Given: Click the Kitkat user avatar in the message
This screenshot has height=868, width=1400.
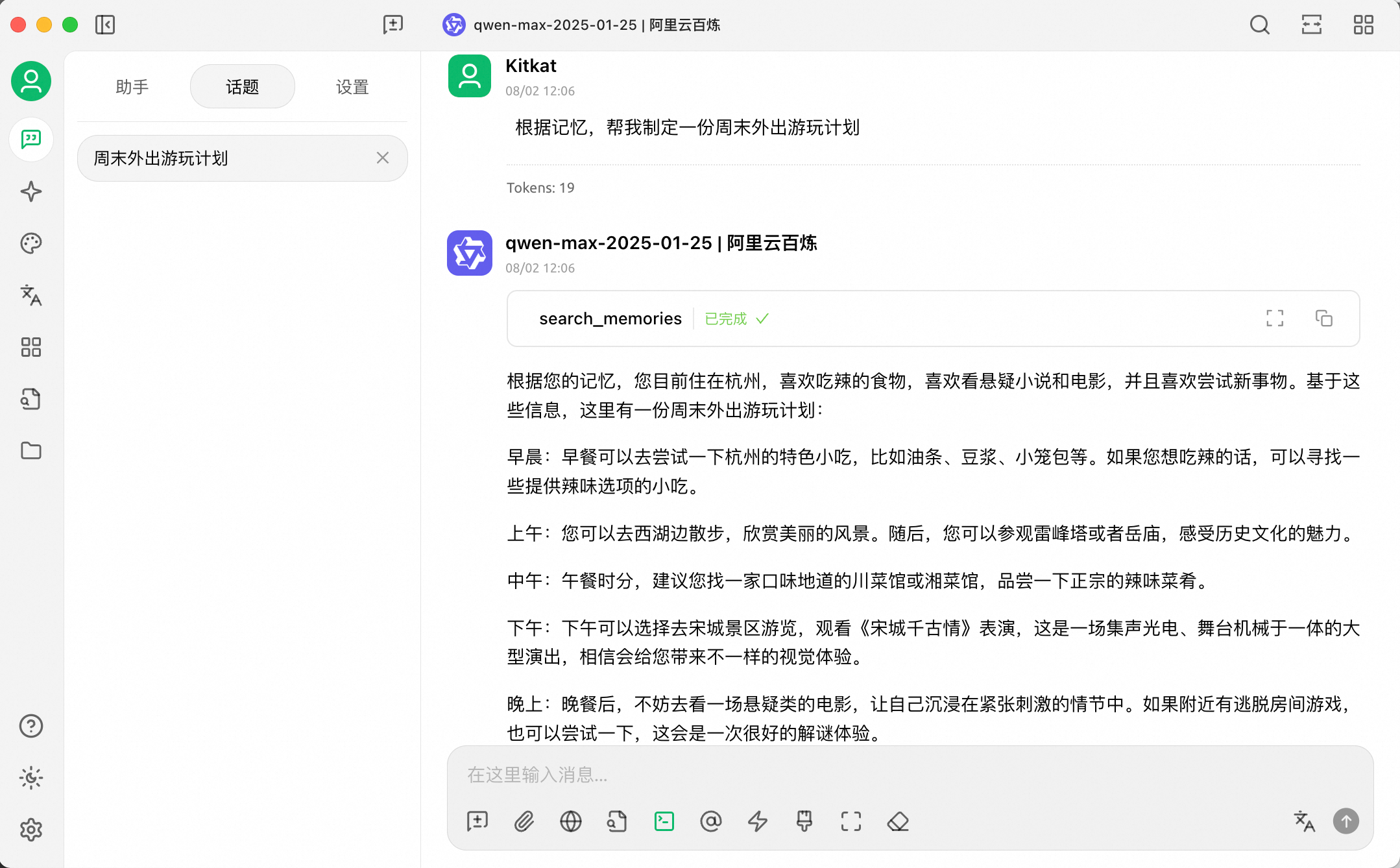Looking at the screenshot, I should pos(470,76).
